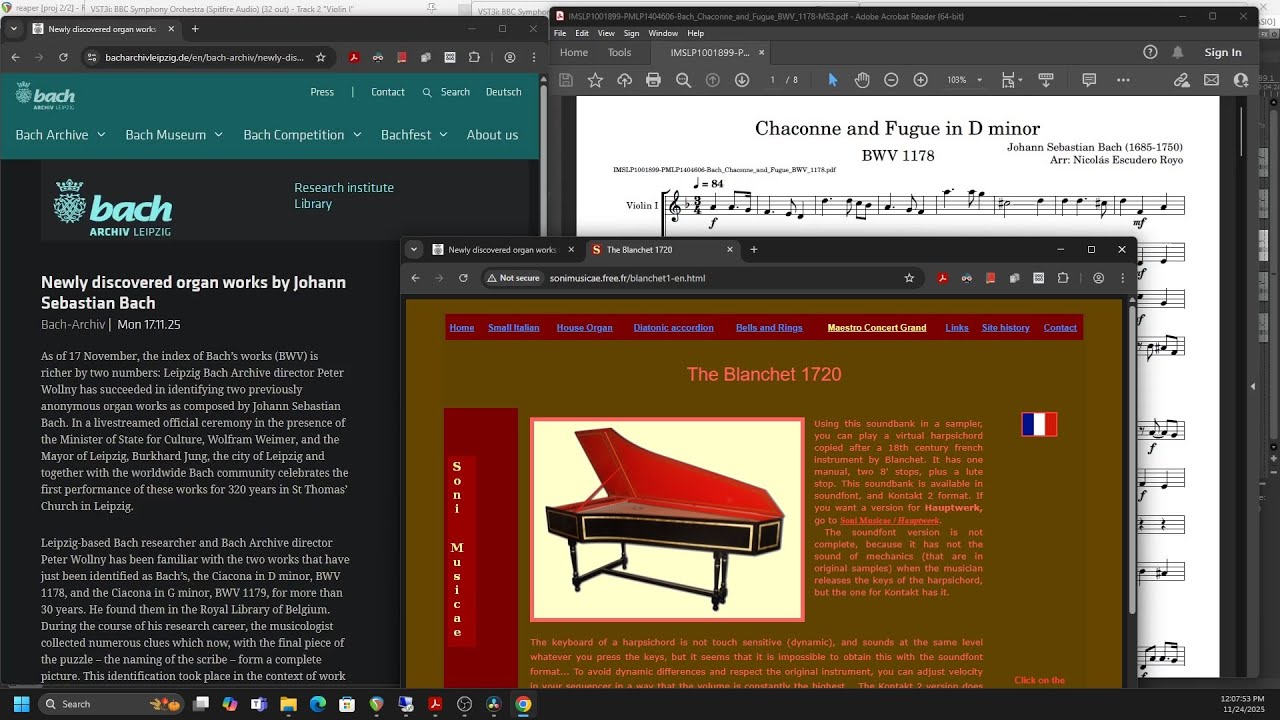The width and height of the screenshot is (1280, 720).
Task: Click the Windows taskbar search box
Action: click(x=112, y=704)
